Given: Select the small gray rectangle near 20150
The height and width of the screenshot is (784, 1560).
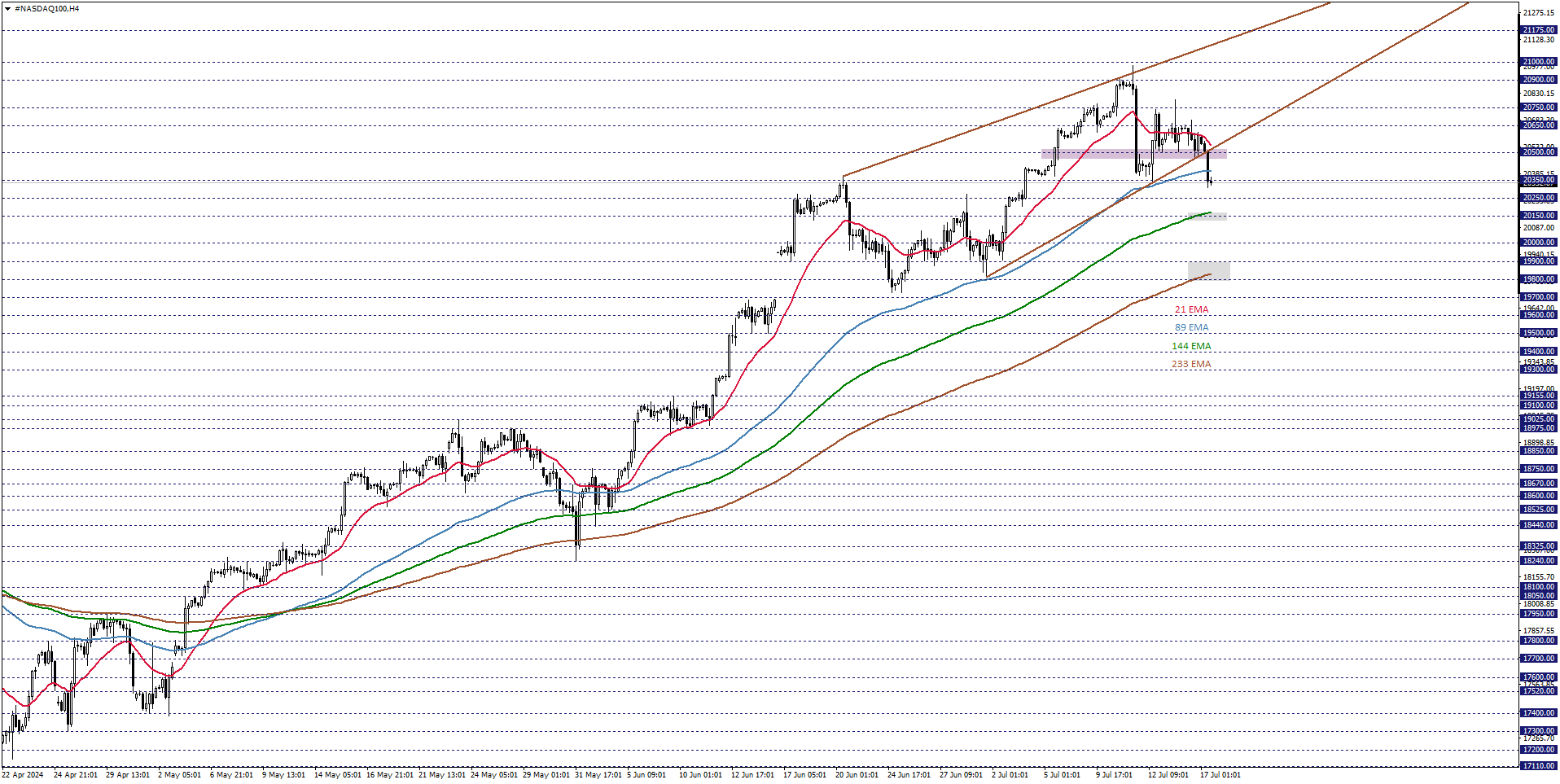Looking at the screenshot, I should coord(1207,216).
